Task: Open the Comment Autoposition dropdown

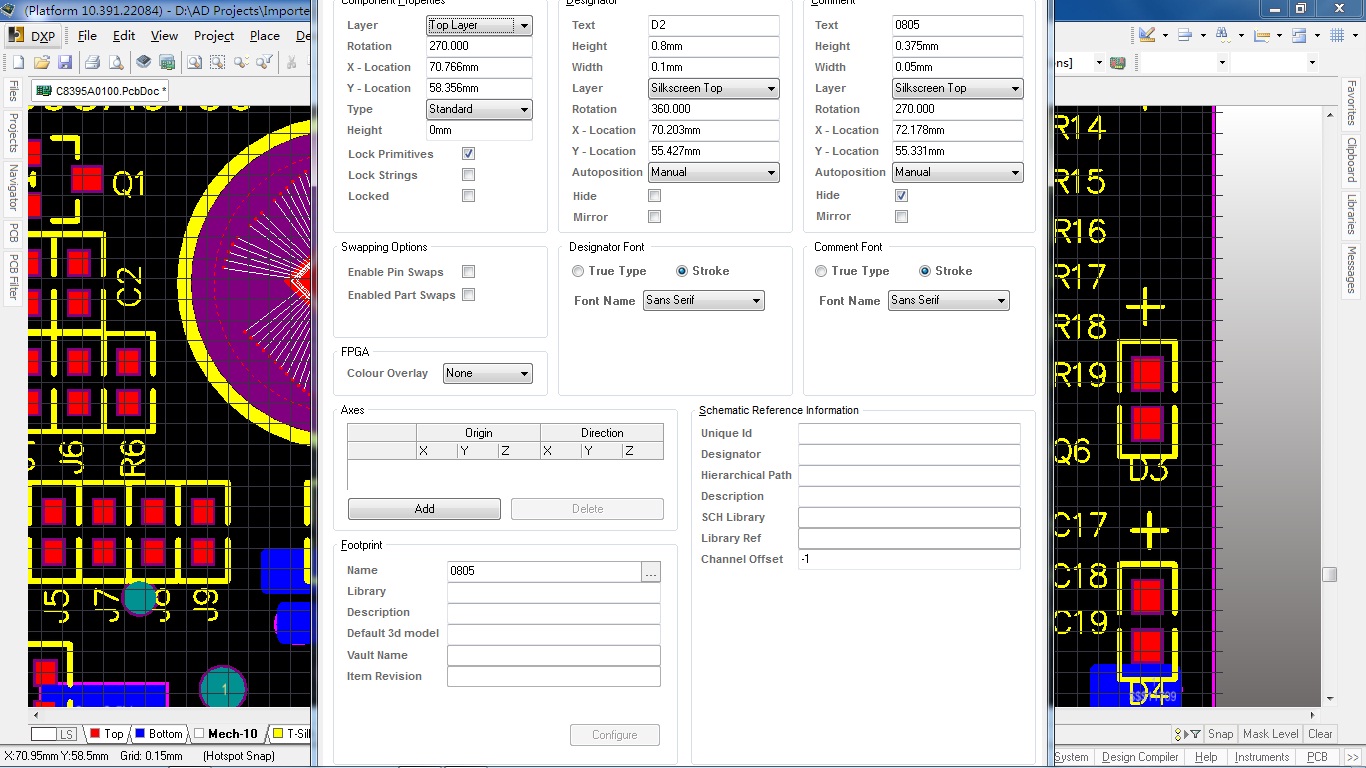Action: [958, 173]
